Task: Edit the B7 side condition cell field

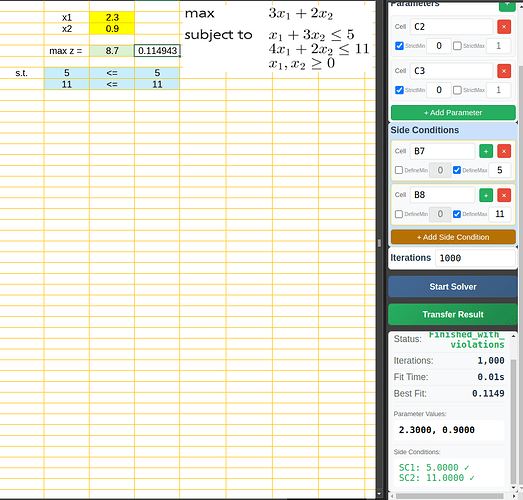Action: 442,151
